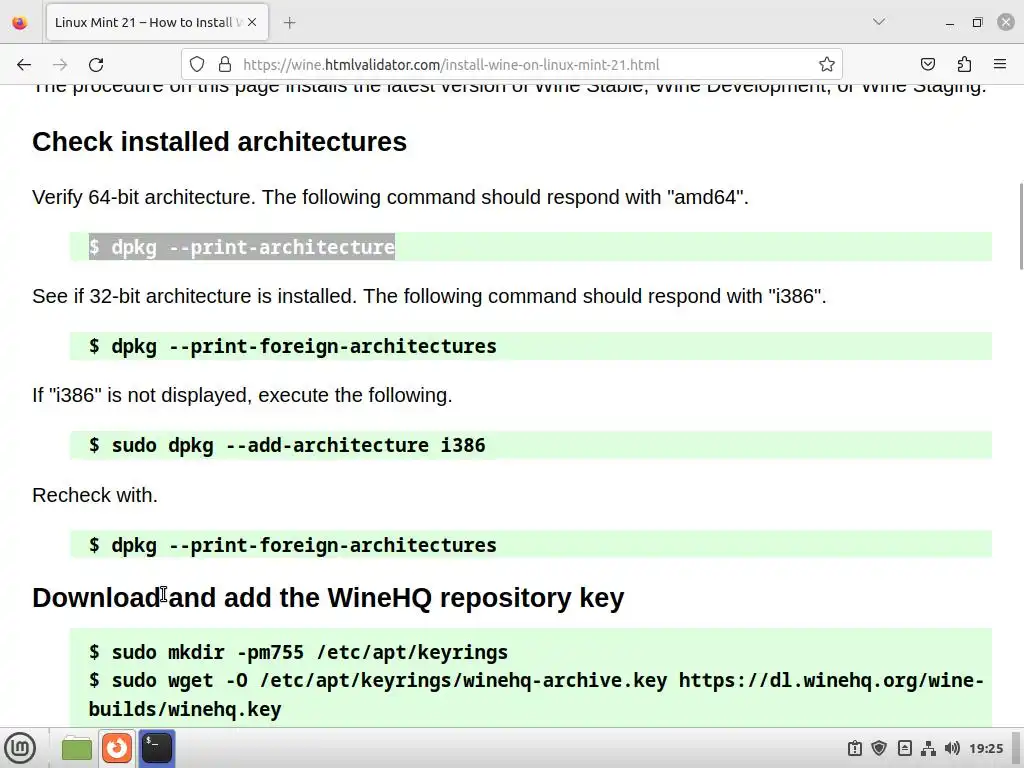Open the Firefox View pinned icon

(20, 22)
